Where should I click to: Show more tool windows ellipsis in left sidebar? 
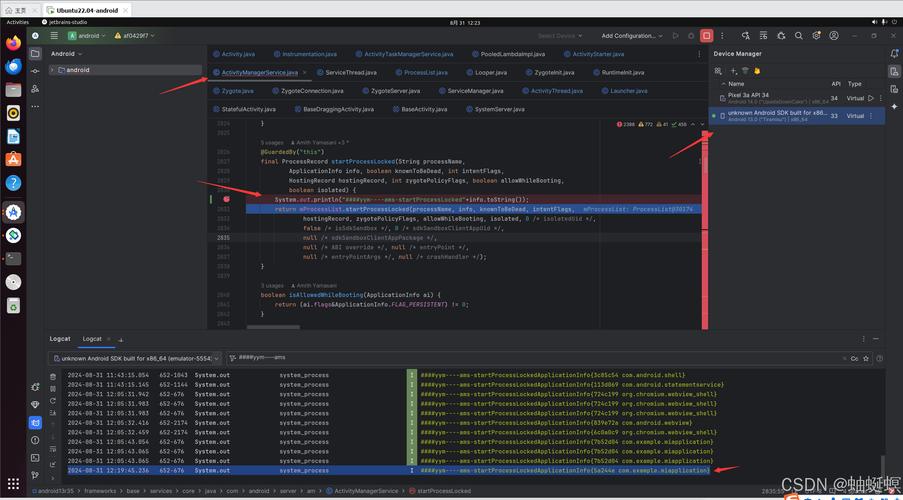pyautogui.click(x=35, y=106)
